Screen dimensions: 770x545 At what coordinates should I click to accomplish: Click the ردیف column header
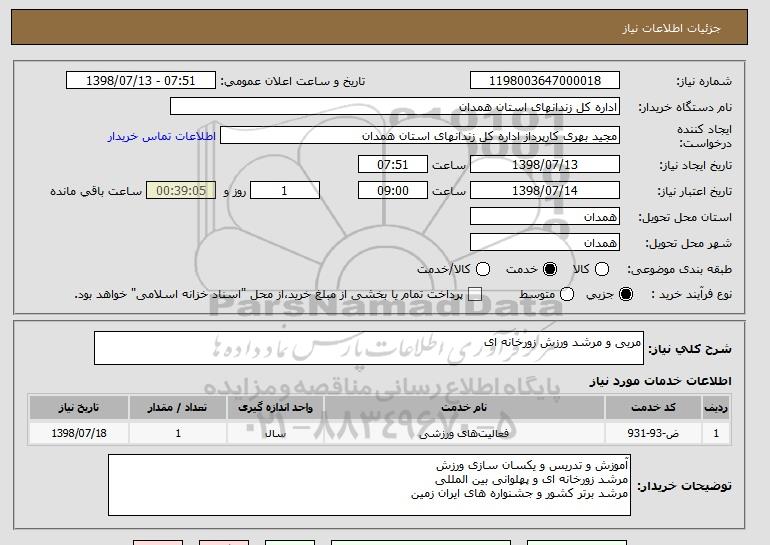(716, 408)
